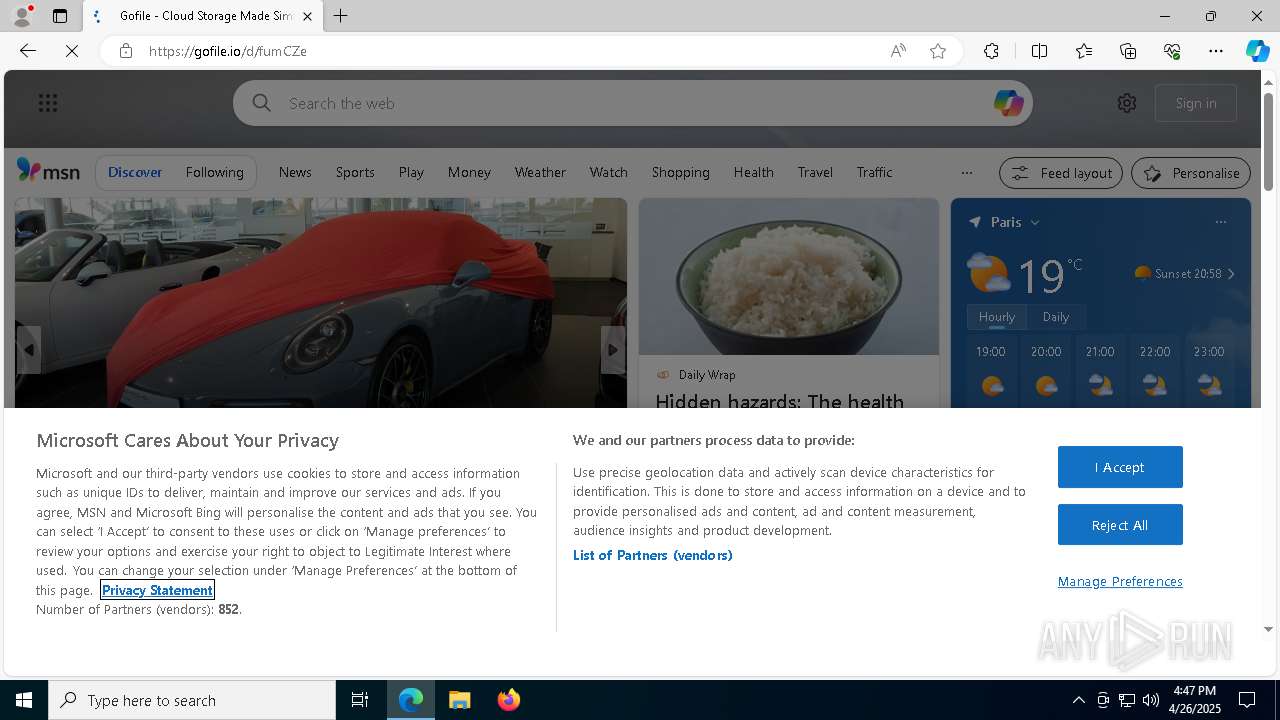Switch to the Following tab

215,172
